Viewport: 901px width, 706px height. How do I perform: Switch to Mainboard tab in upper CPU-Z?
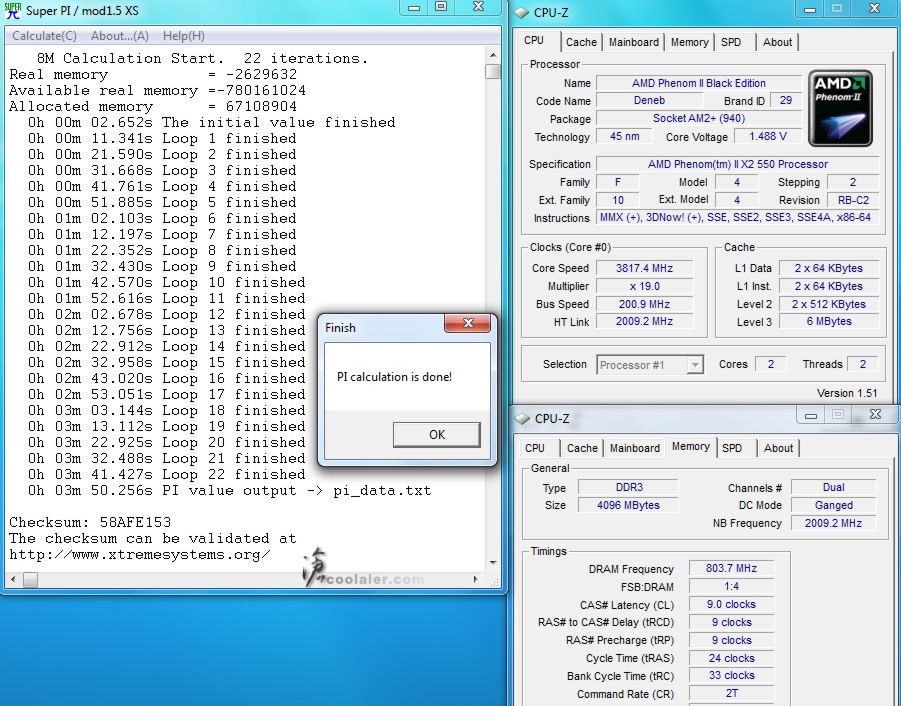(x=633, y=42)
